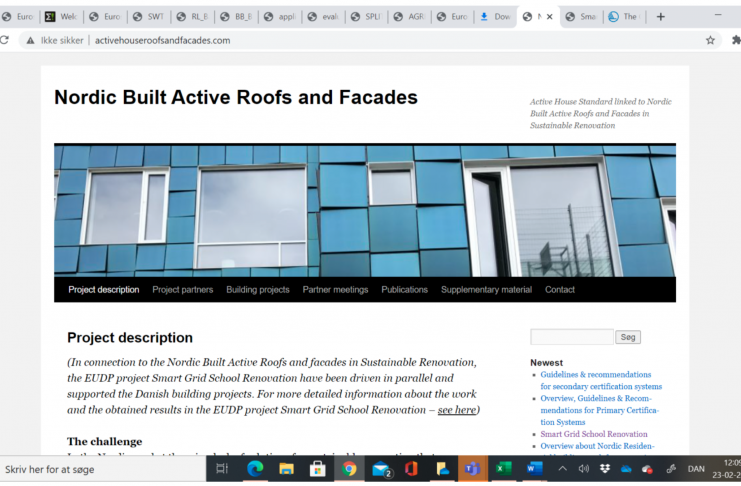This screenshot has width=741, height=486.
Task: Minimize the browser window
Action: [x=718, y=15]
